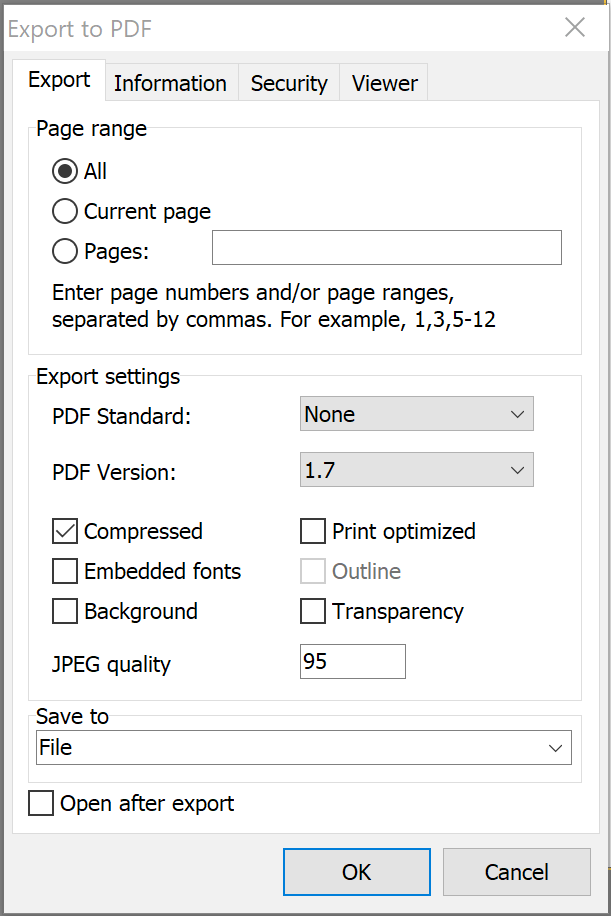Open the Save to dropdown
The image size is (611, 916).
(300, 748)
